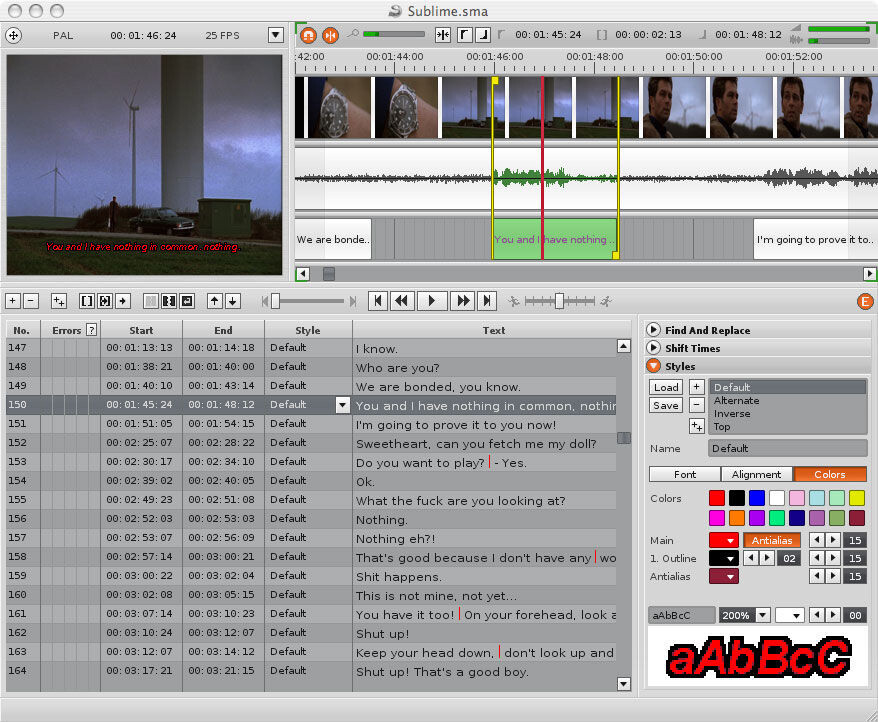Add a new subtitle with plus icon
This screenshot has height=722, width=878.
[13, 301]
